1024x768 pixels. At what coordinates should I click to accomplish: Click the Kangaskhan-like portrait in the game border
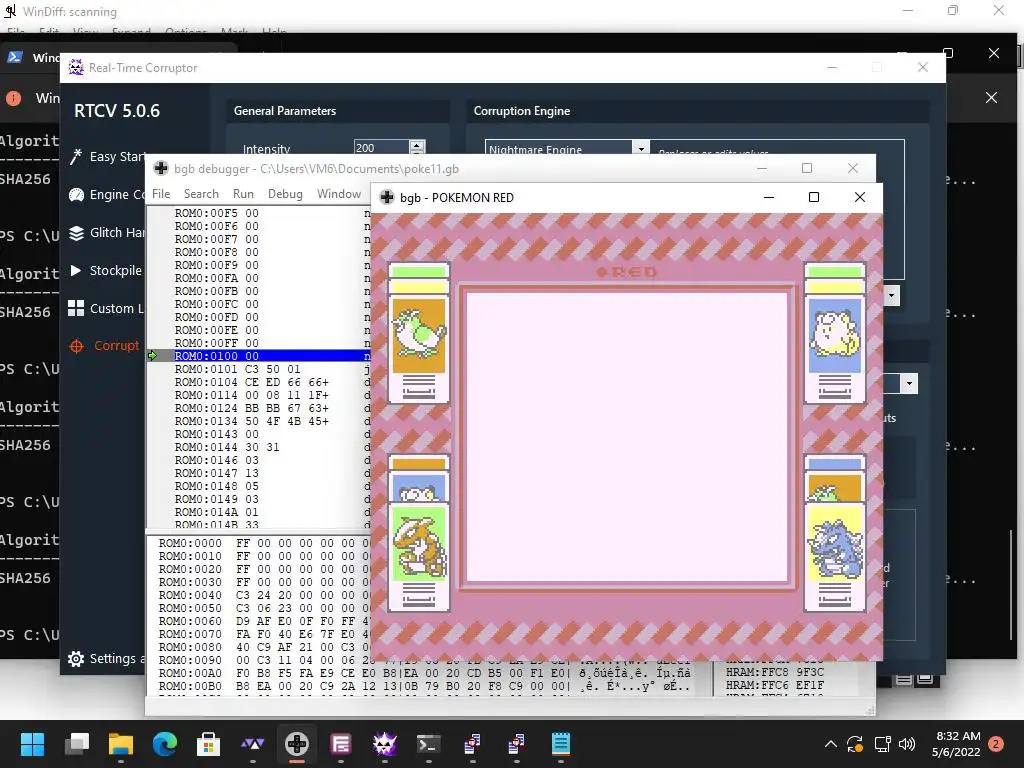(x=419, y=542)
